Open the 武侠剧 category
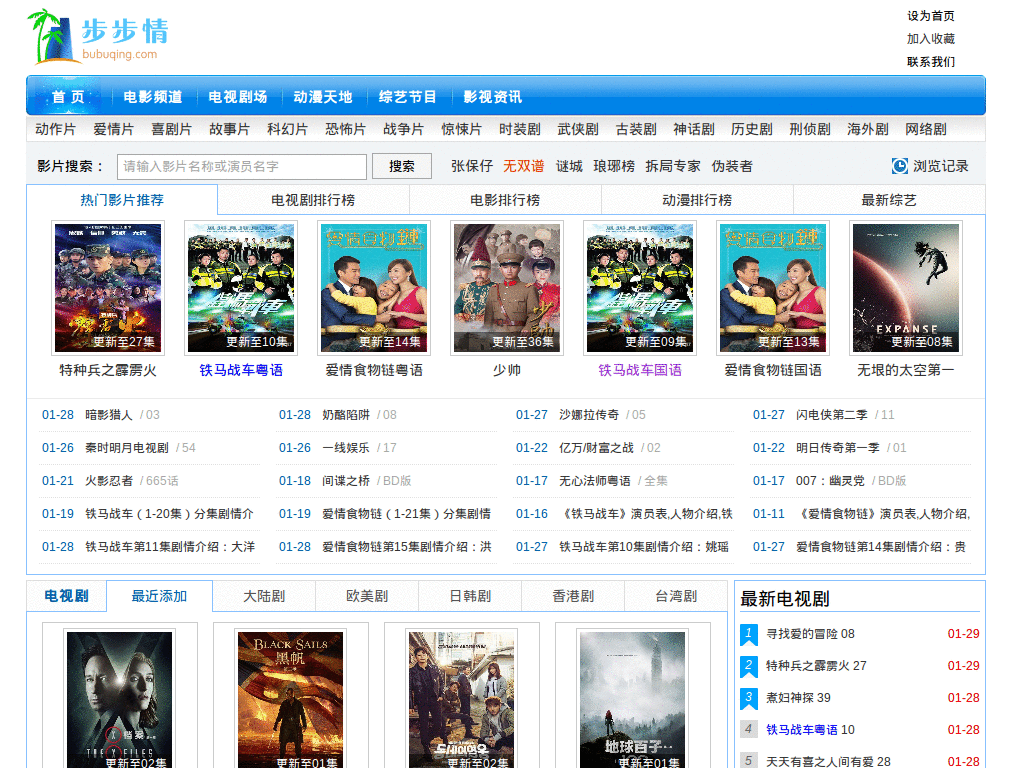This screenshot has width=1024, height=768. (x=578, y=129)
